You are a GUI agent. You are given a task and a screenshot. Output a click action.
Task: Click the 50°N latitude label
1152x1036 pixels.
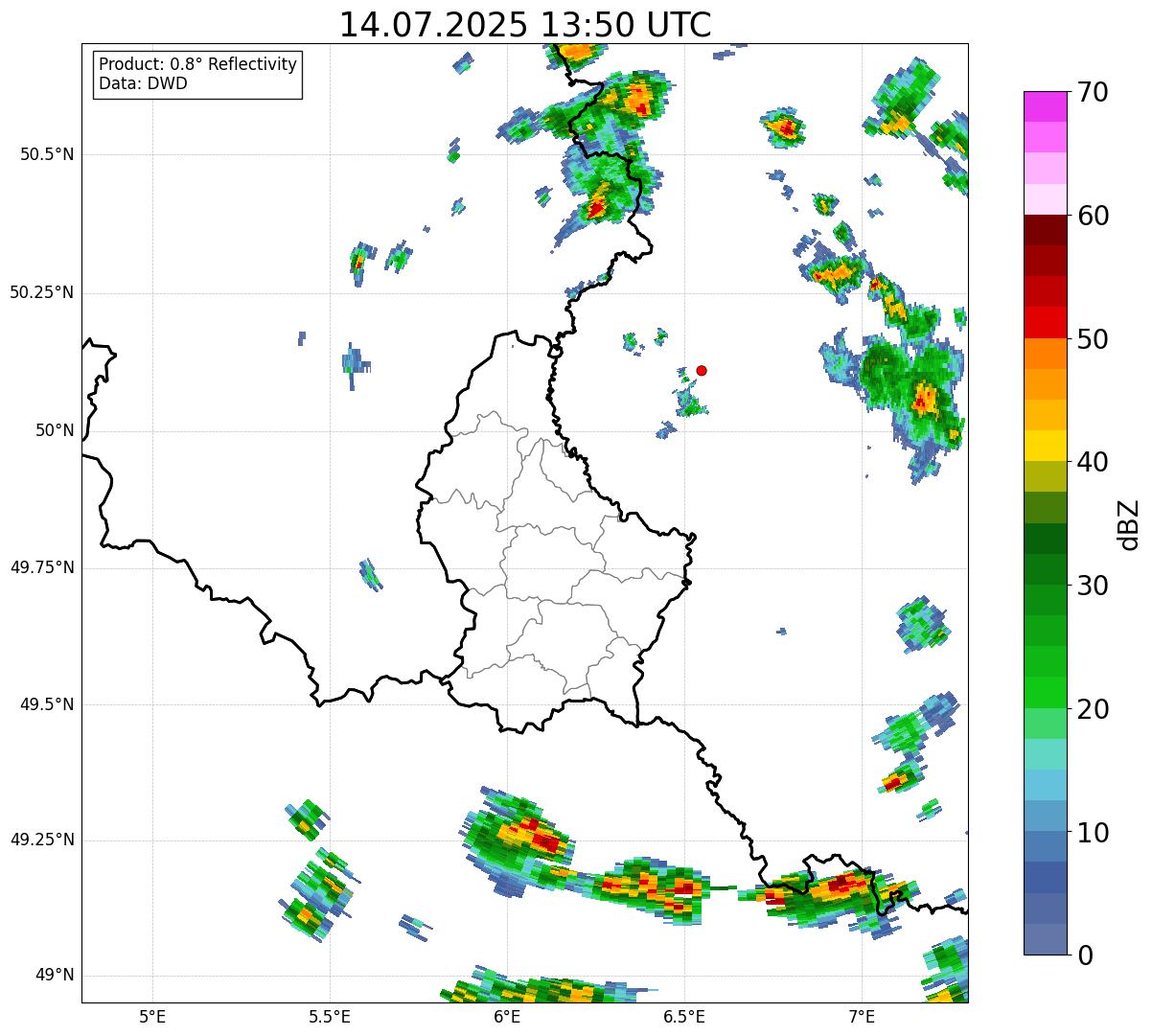pos(56,430)
